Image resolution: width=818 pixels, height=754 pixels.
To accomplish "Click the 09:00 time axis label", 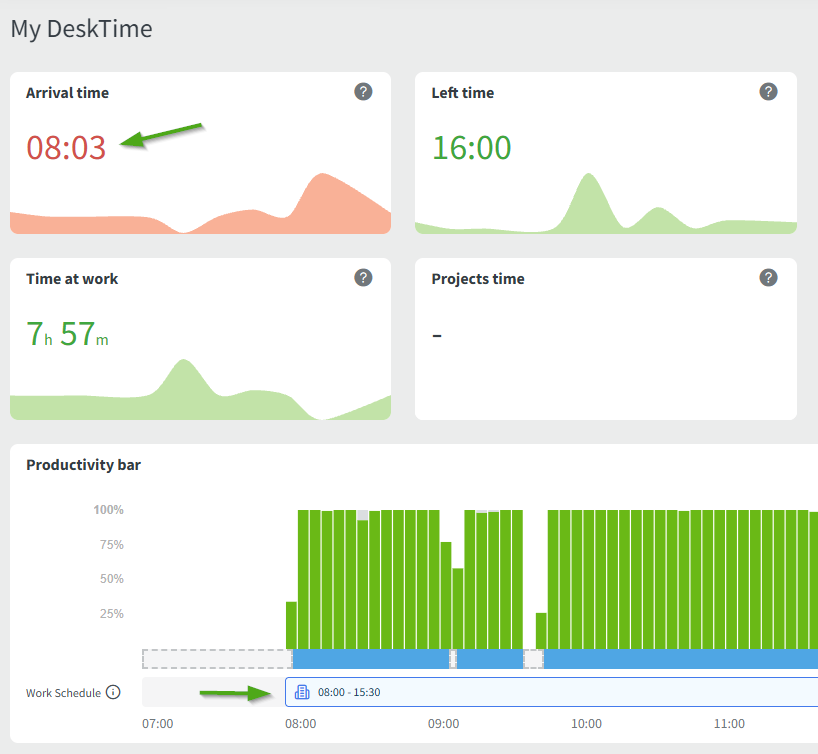I will pyautogui.click(x=443, y=724).
